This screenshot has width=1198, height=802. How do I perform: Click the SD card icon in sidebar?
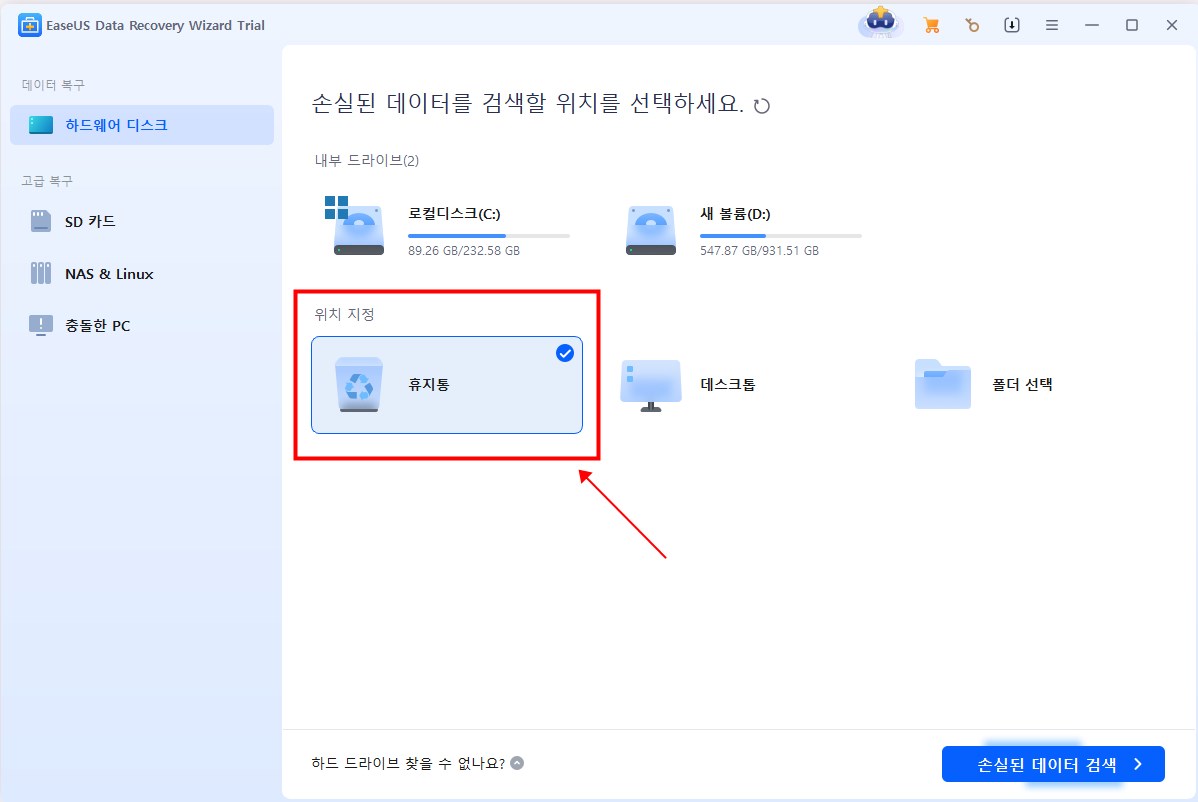point(40,222)
